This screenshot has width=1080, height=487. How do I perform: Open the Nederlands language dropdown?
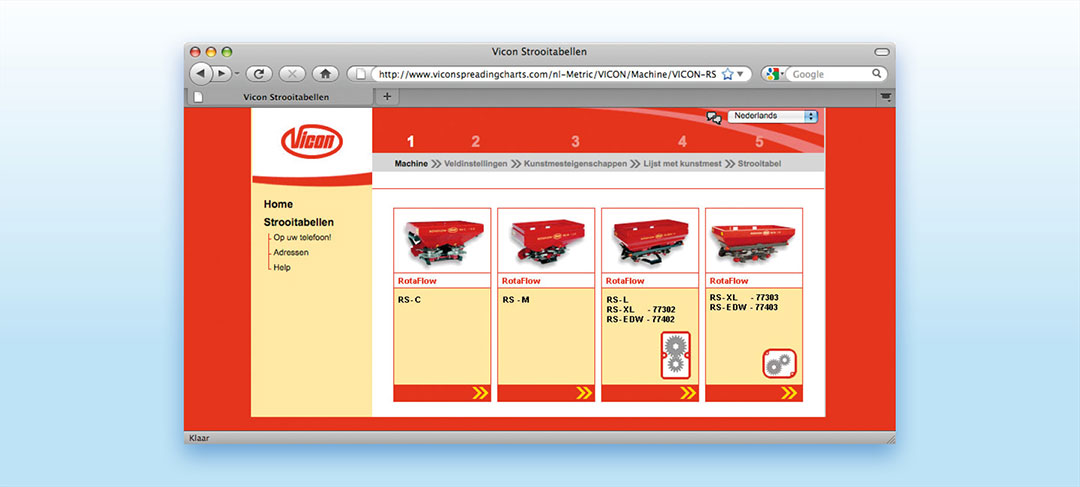tap(772, 116)
